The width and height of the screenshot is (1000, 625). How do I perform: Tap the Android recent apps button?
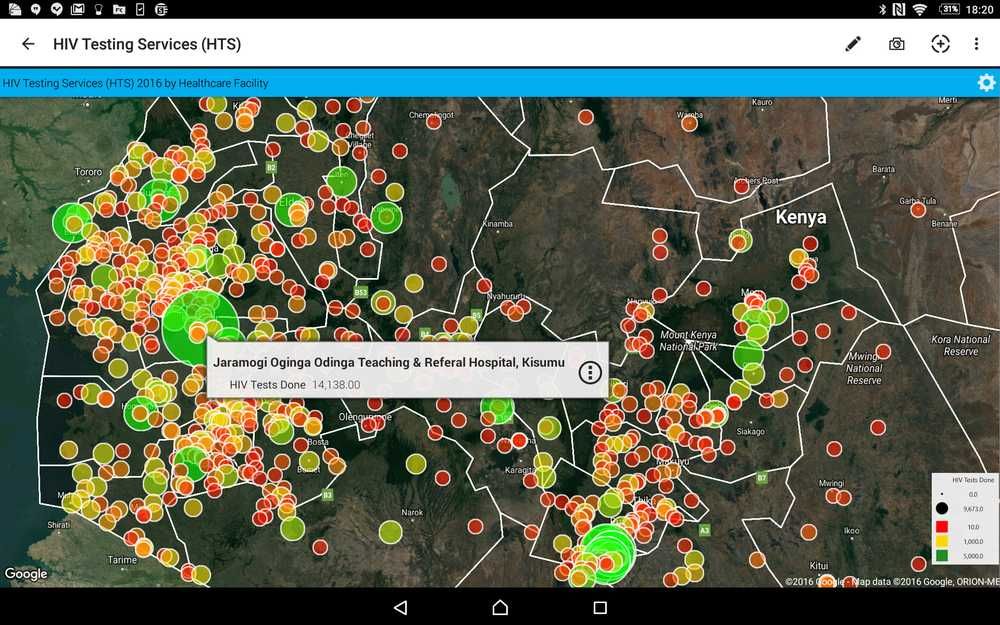(x=599, y=607)
